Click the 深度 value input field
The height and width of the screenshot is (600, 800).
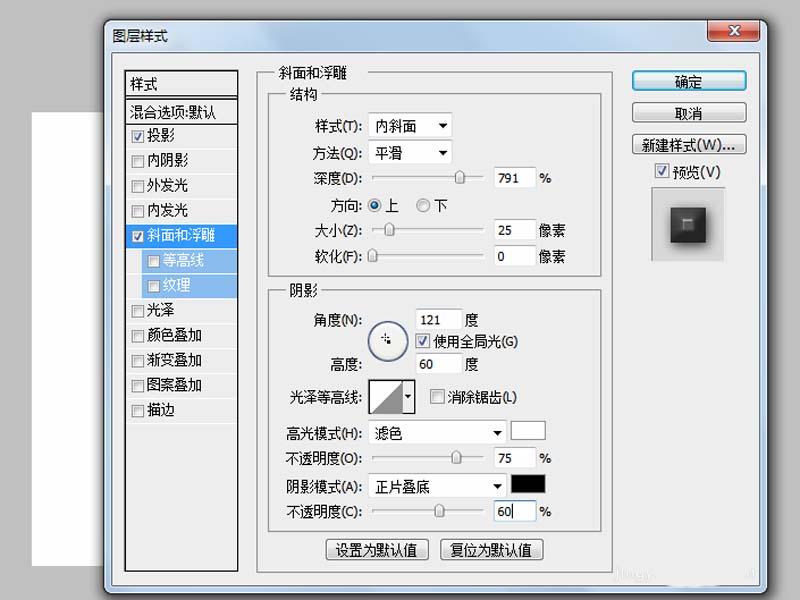click(515, 178)
